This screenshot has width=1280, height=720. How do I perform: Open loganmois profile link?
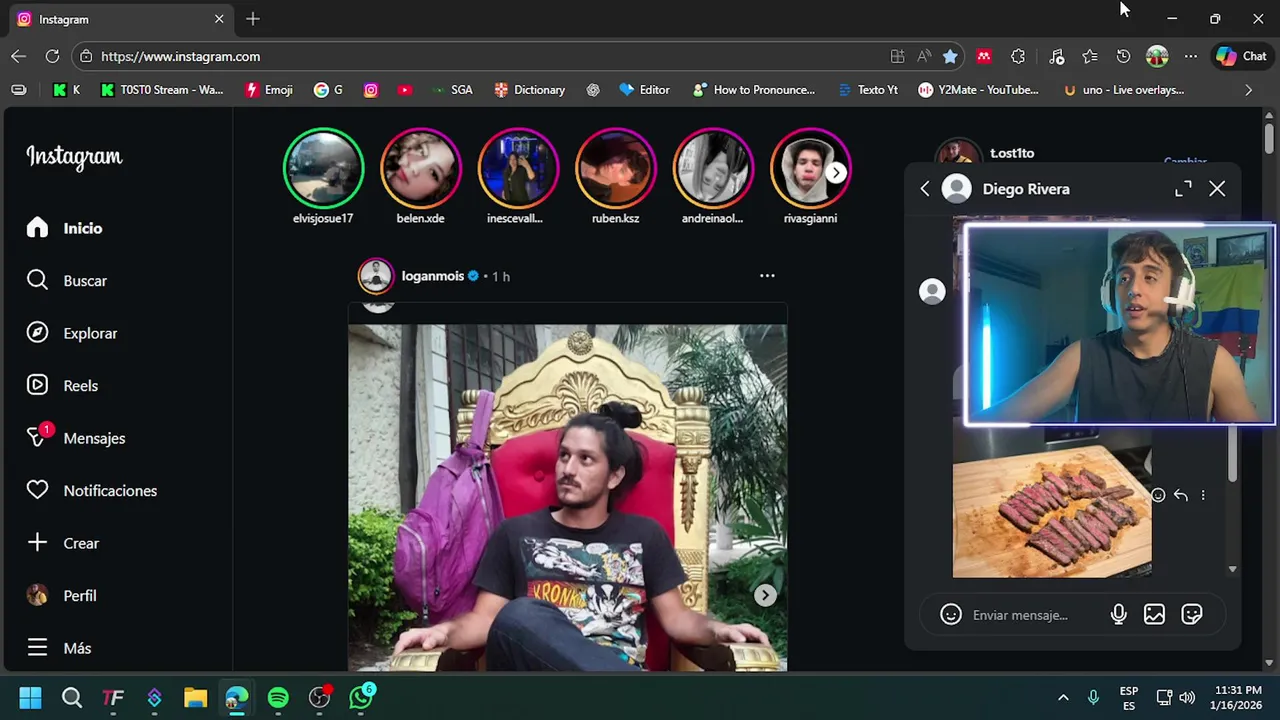tap(432, 276)
